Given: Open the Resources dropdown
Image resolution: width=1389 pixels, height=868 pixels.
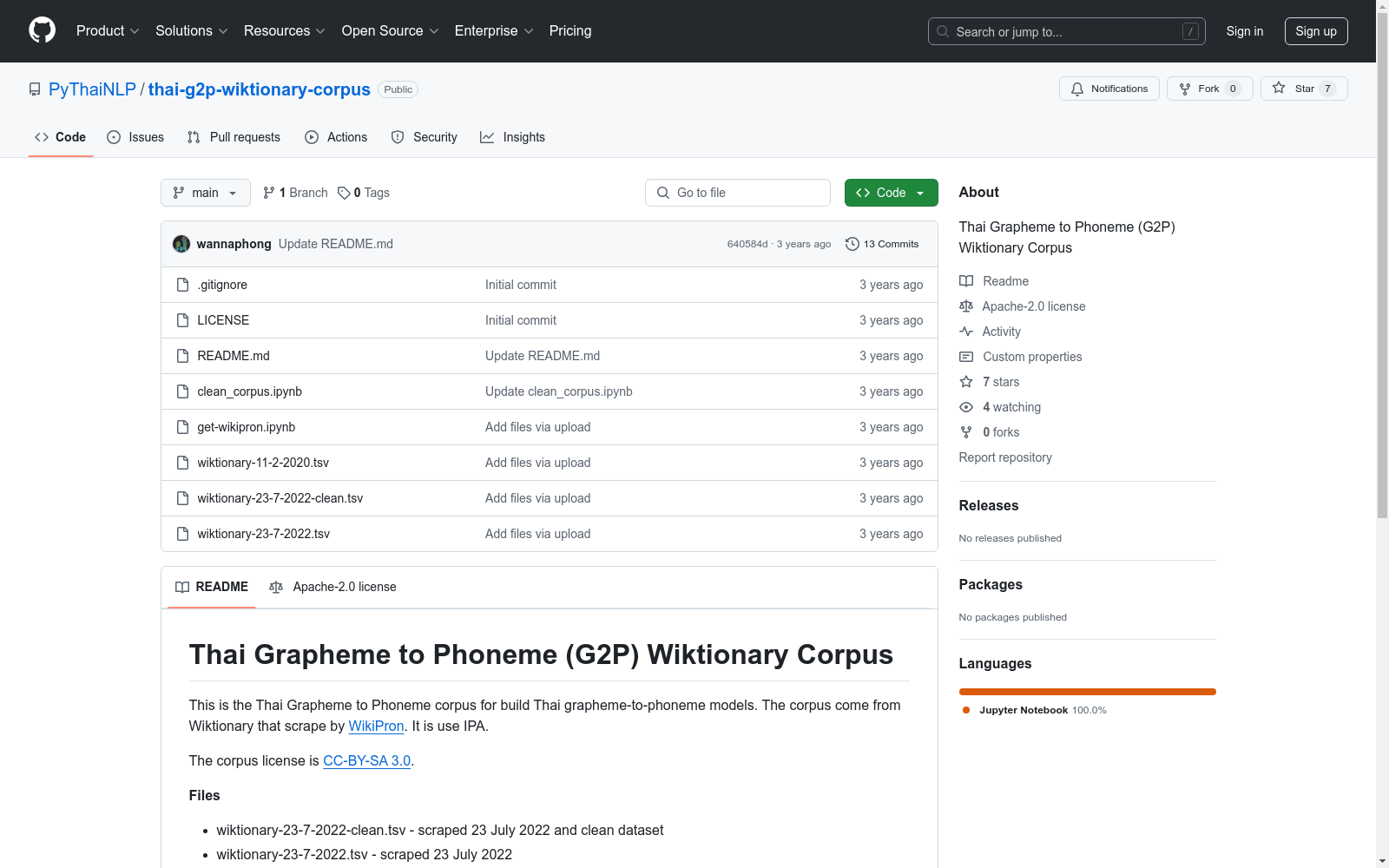Looking at the screenshot, I should 285,31.
